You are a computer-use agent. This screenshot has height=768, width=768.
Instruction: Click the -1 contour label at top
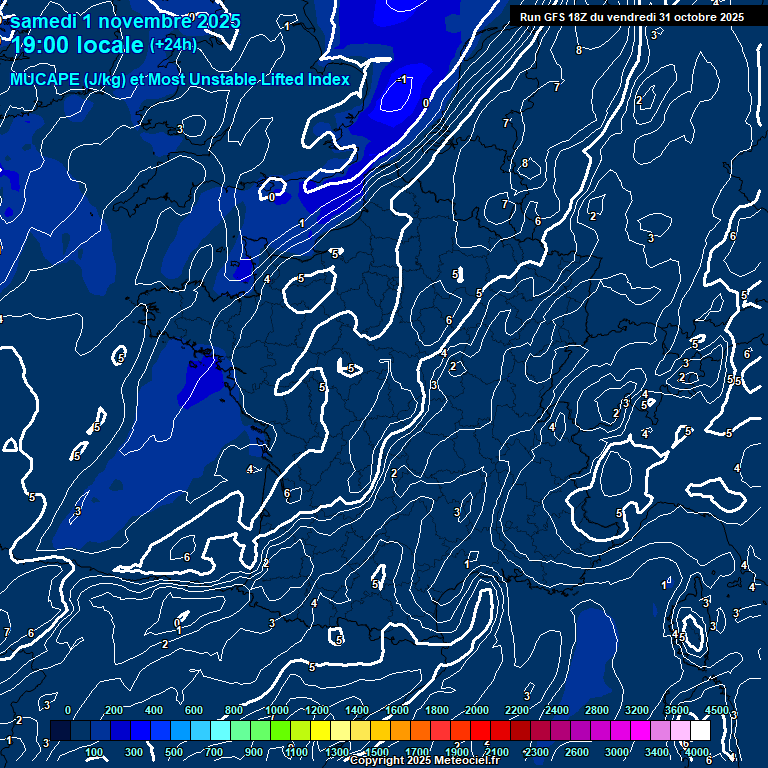click(402, 79)
